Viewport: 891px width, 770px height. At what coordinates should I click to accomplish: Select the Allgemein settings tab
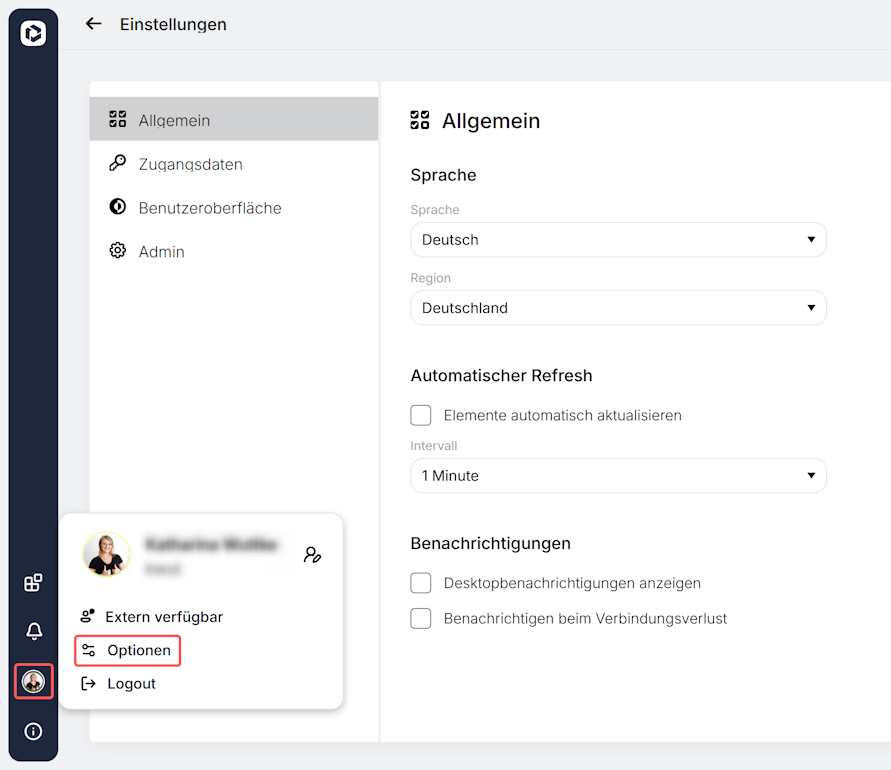174,120
